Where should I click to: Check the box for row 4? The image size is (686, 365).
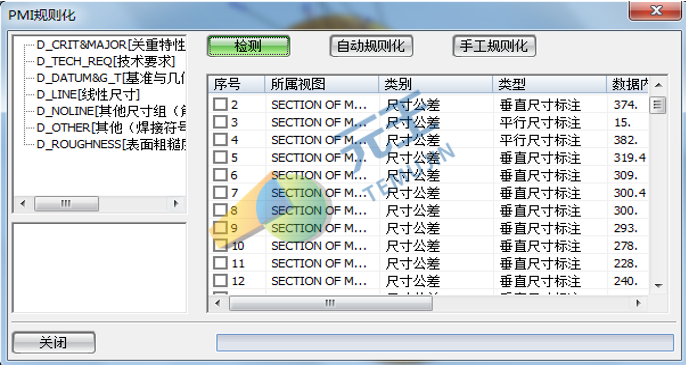220,140
